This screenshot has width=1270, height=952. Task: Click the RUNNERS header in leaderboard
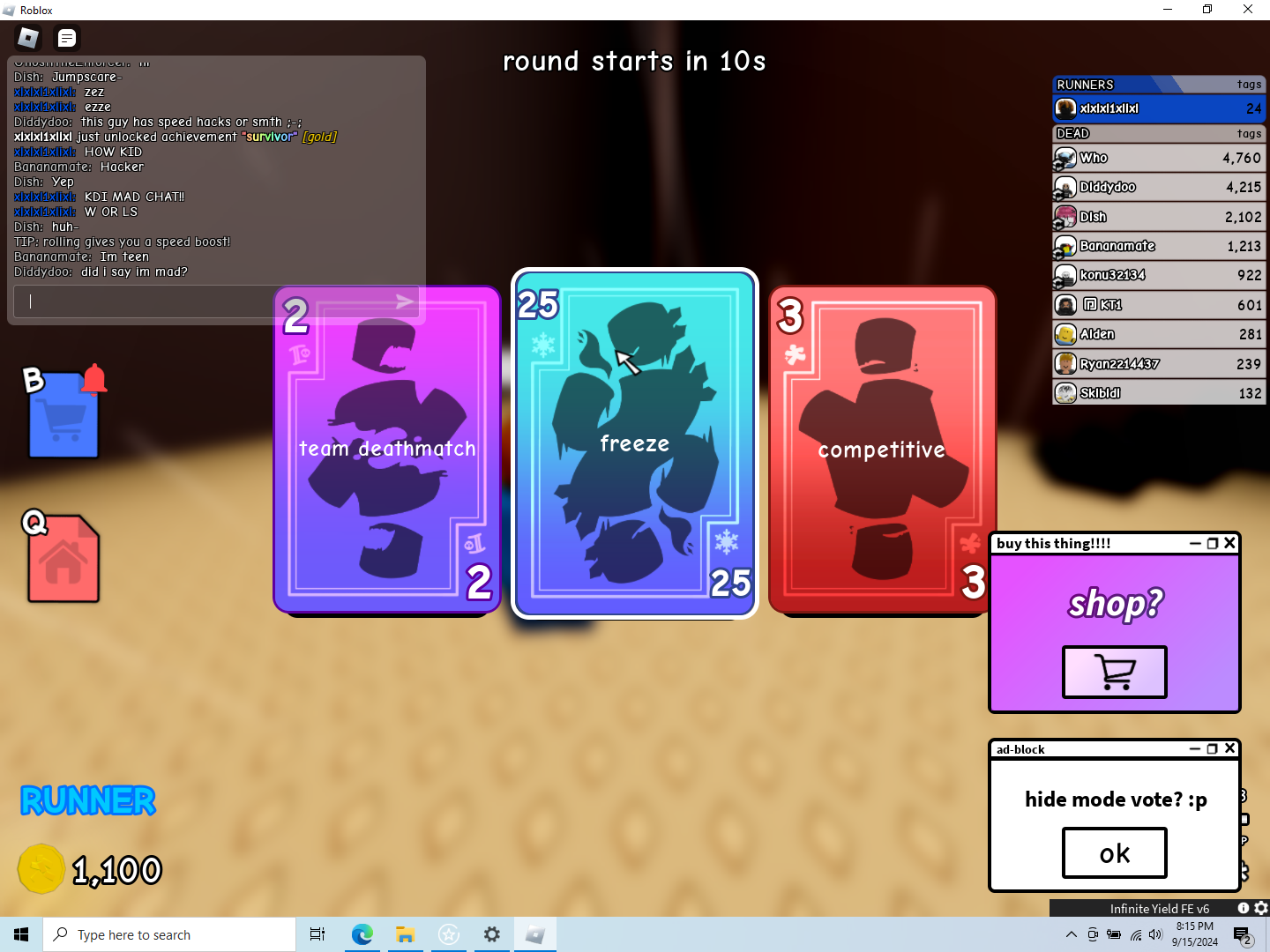pos(1159,85)
